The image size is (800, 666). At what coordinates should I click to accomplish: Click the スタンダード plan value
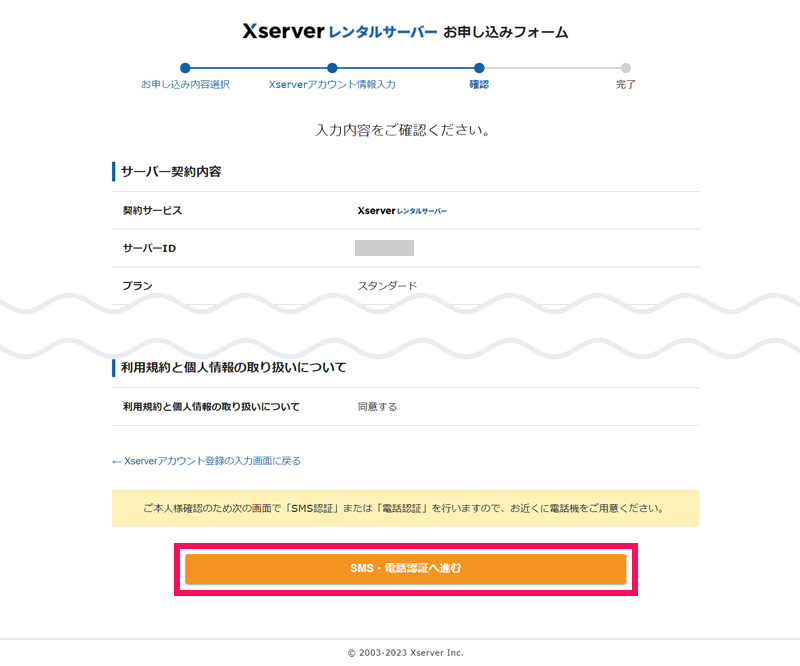click(x=387, y=286)
